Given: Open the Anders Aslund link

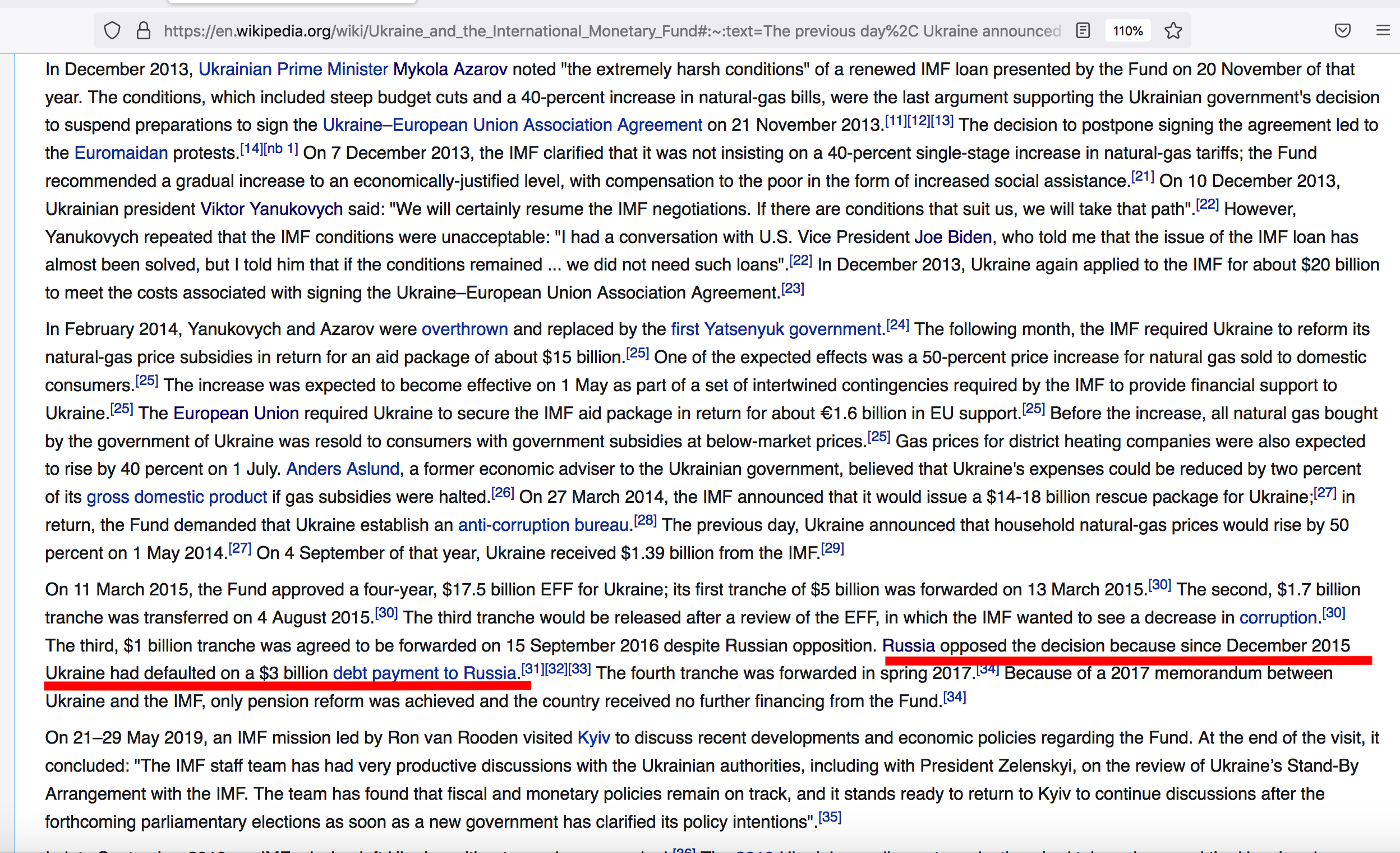Looking at the screenshot, I should 343,469.
